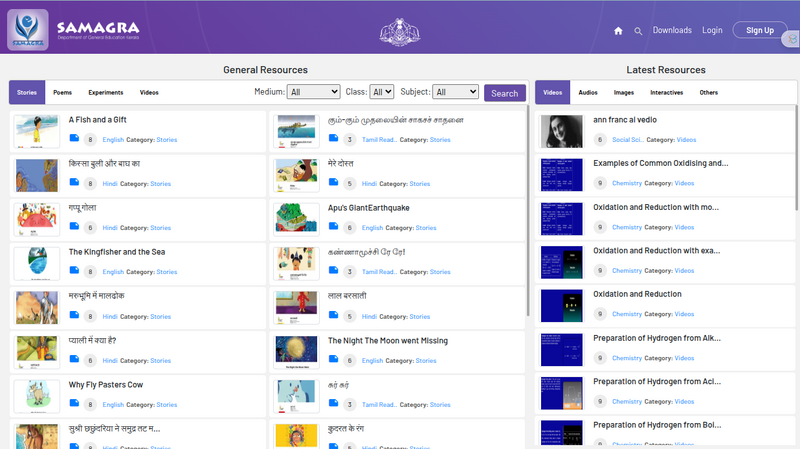Open the Interactives tab
Viewport: 800px width, 449px height.
[666, 93]
